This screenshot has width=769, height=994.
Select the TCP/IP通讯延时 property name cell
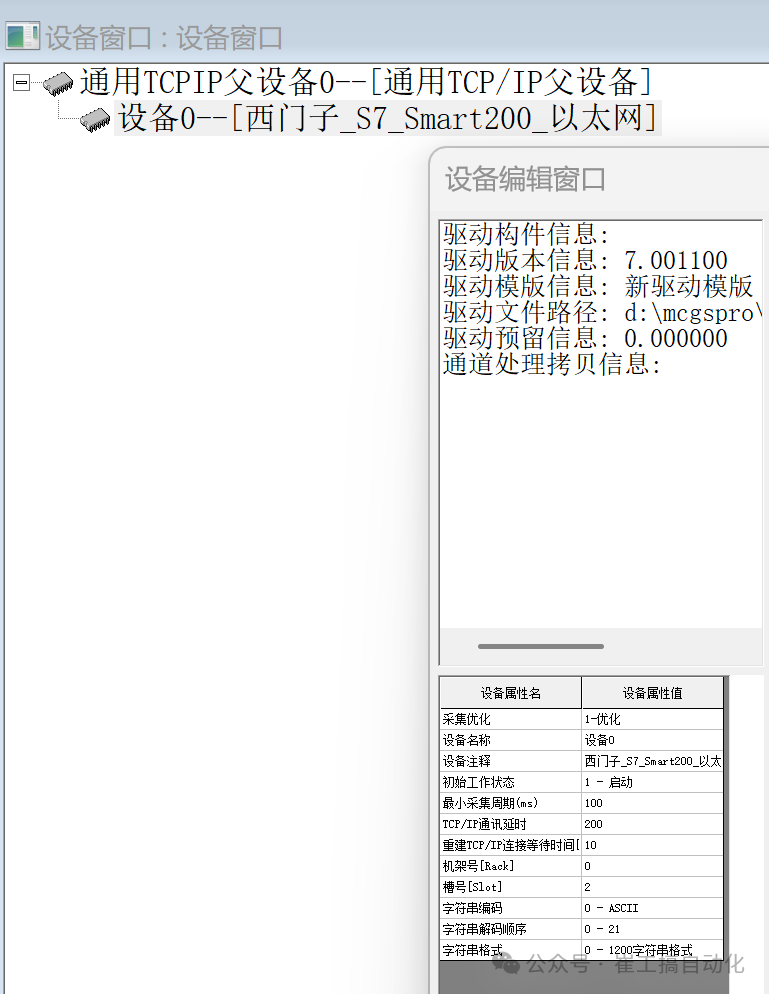510,823
